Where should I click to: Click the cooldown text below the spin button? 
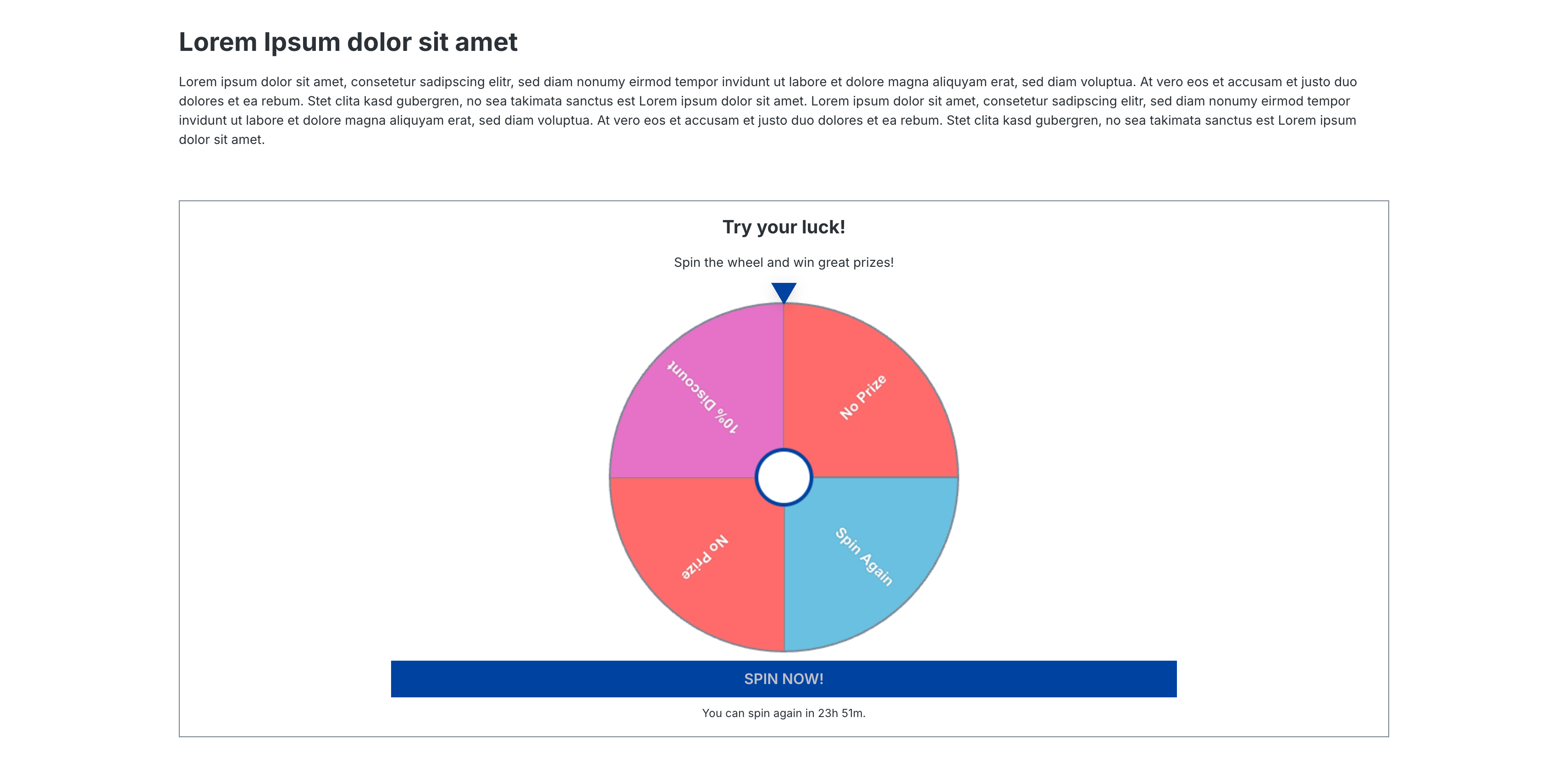[x=784, y=713]
